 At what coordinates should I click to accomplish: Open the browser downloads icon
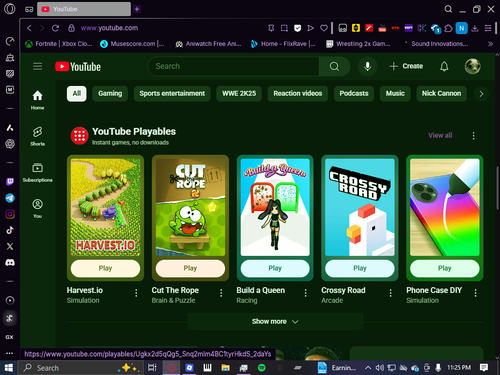click(475, 28)
